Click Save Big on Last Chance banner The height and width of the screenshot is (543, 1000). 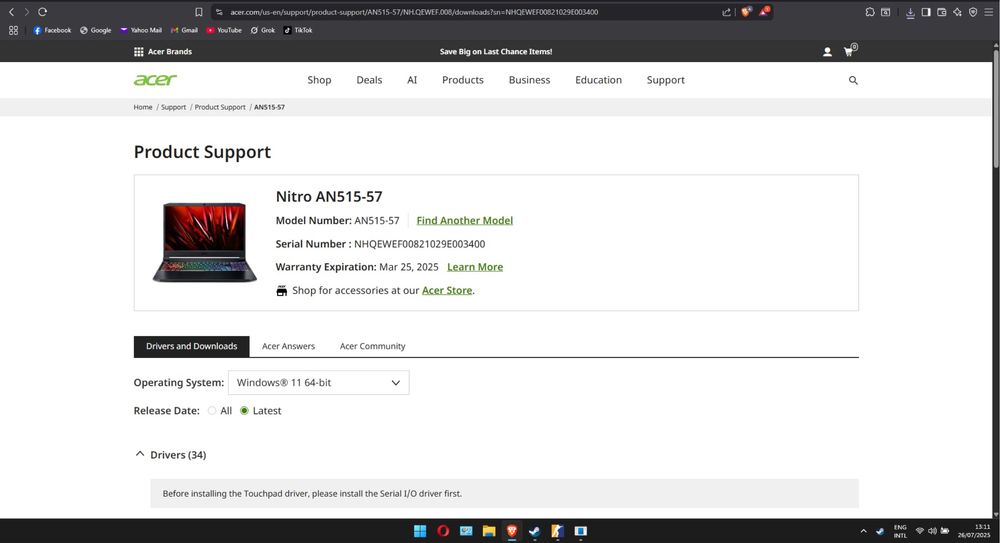pos(496,52)
